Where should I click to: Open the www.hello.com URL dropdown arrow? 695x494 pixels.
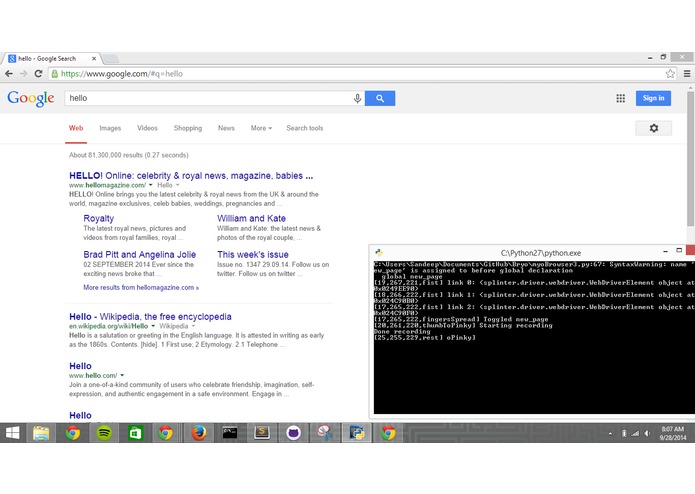point(122,375)
